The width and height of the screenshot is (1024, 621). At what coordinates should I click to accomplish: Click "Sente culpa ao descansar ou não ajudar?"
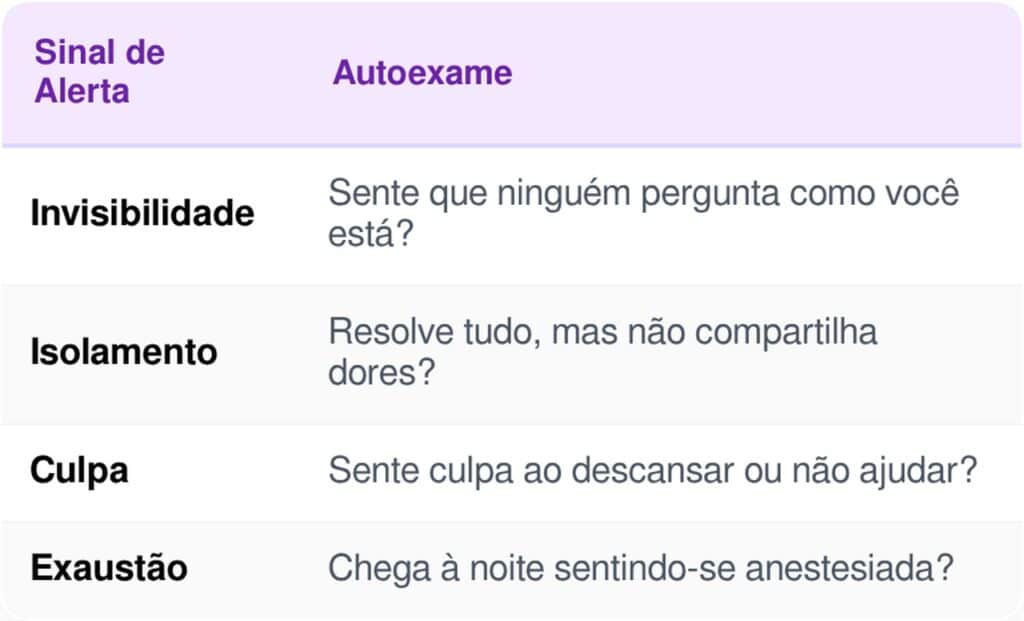click(652, 470)
